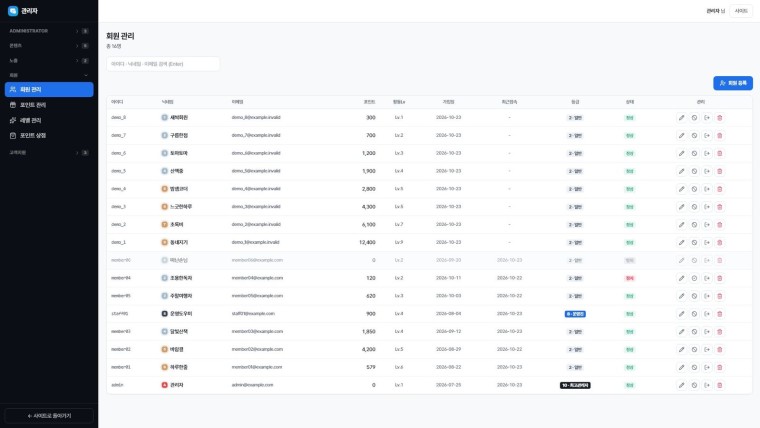760x428 pixels.
Task: Click the admin logo icon in sidebar
Action: (13, 11)
